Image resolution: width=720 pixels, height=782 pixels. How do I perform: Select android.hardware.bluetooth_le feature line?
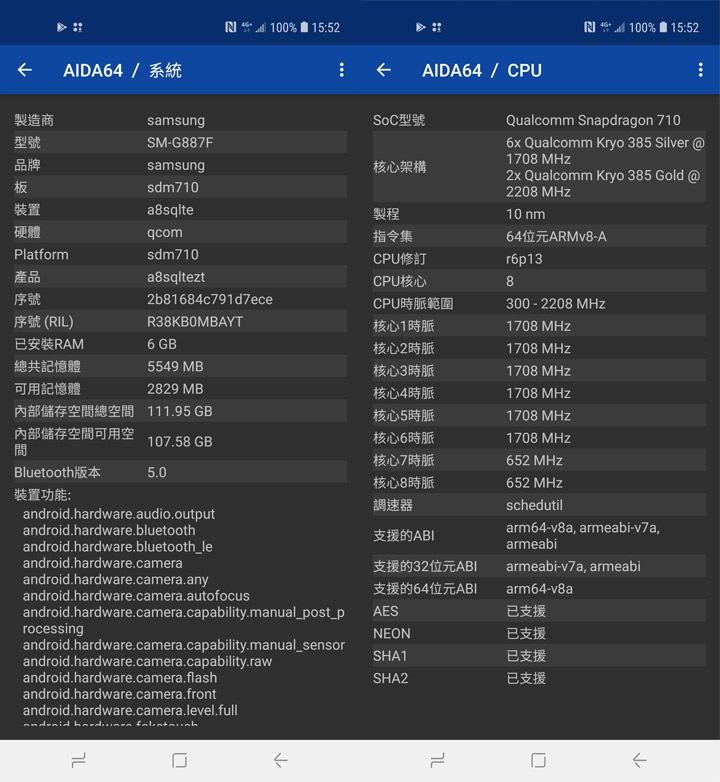pos(118,547)
